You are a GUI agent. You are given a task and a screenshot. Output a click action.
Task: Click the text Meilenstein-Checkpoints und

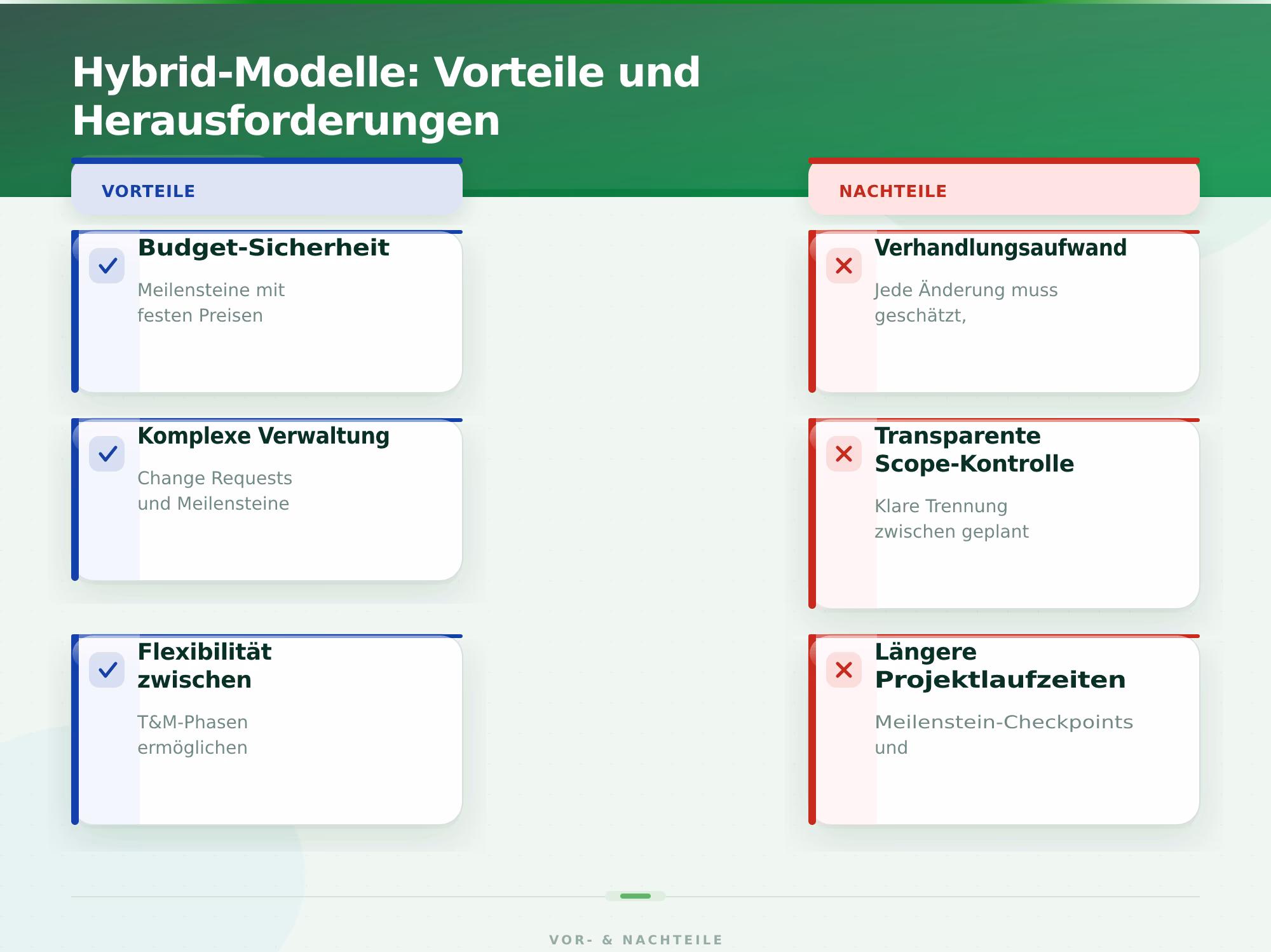pyautogui.click(x=1004, y=735)
